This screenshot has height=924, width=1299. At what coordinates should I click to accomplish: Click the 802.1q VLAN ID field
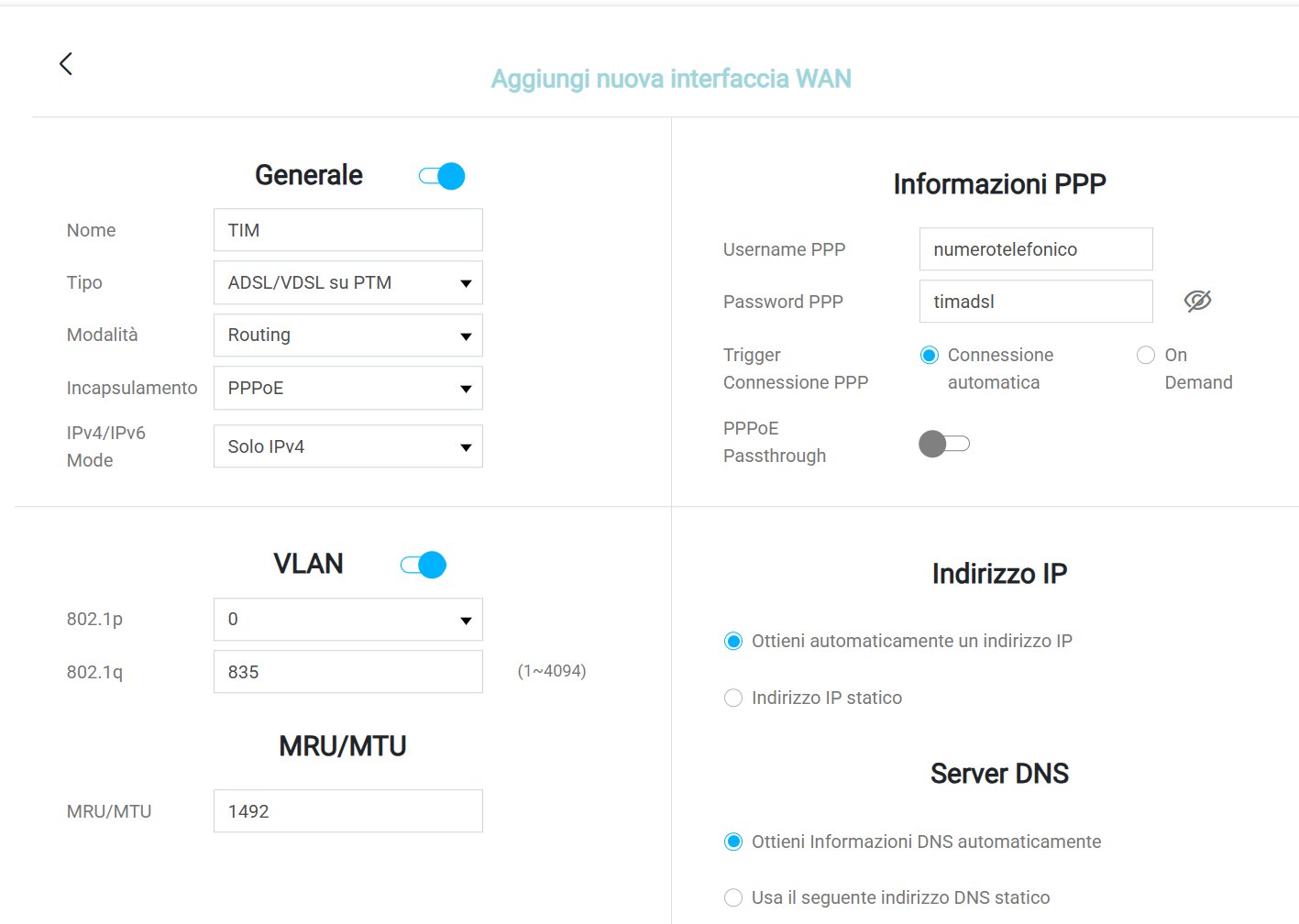348,672
